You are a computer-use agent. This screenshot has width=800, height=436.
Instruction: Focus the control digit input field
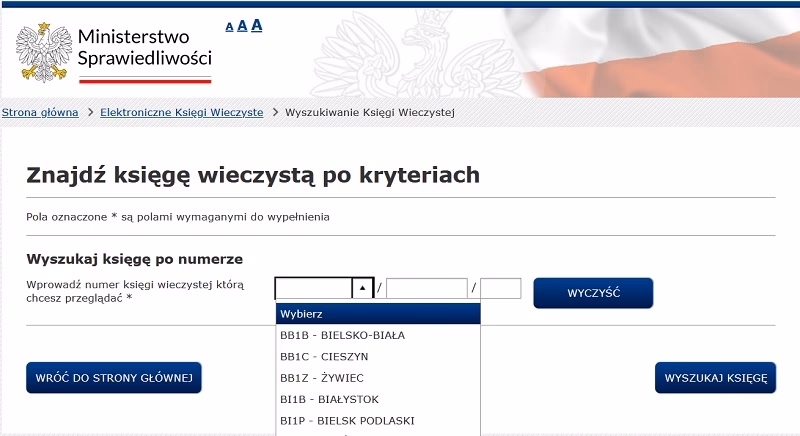click(x=501, y=288)
